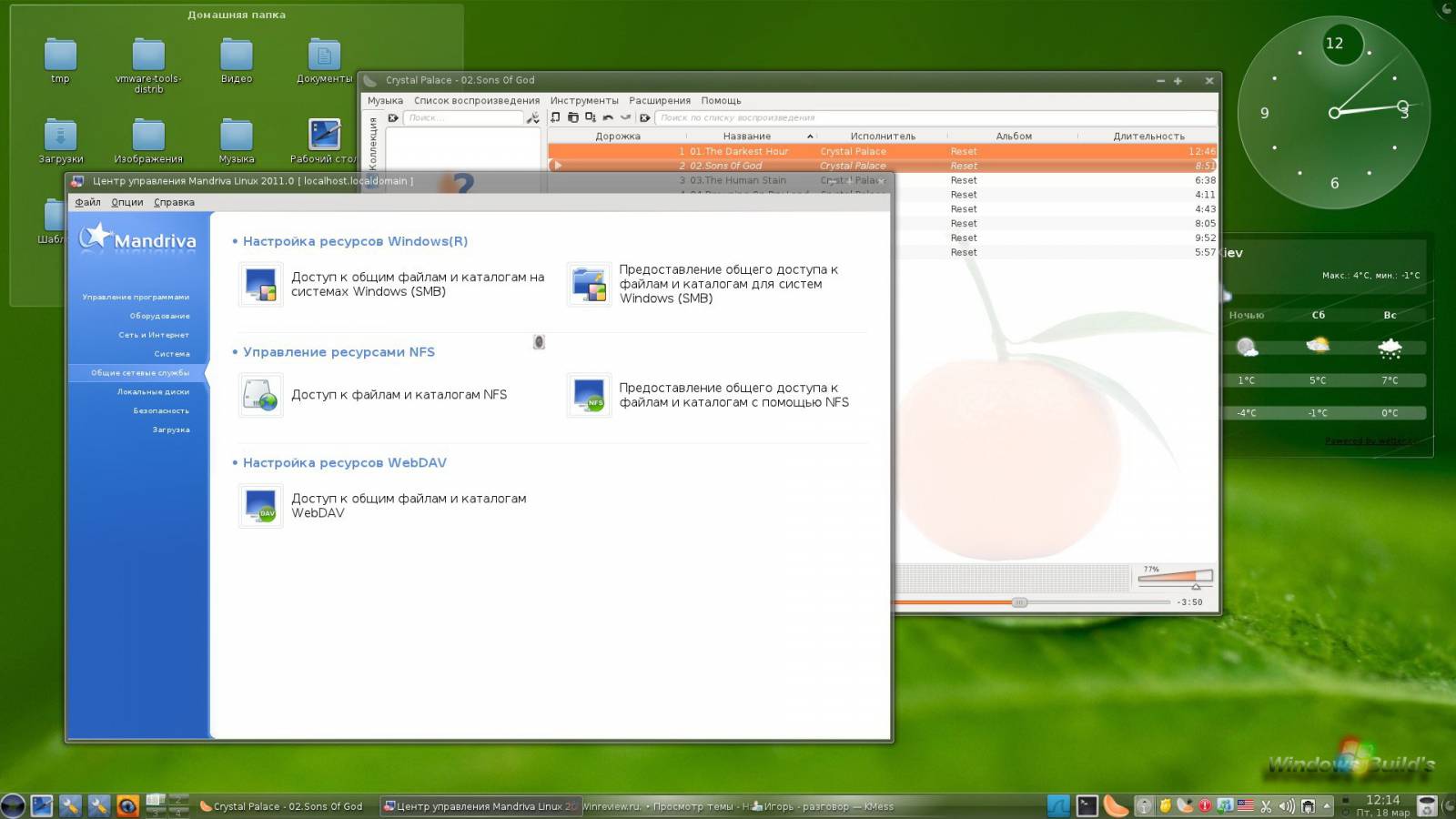
Task: Open the Расширения menu in Clementine
Action: (x=660, y=101)
